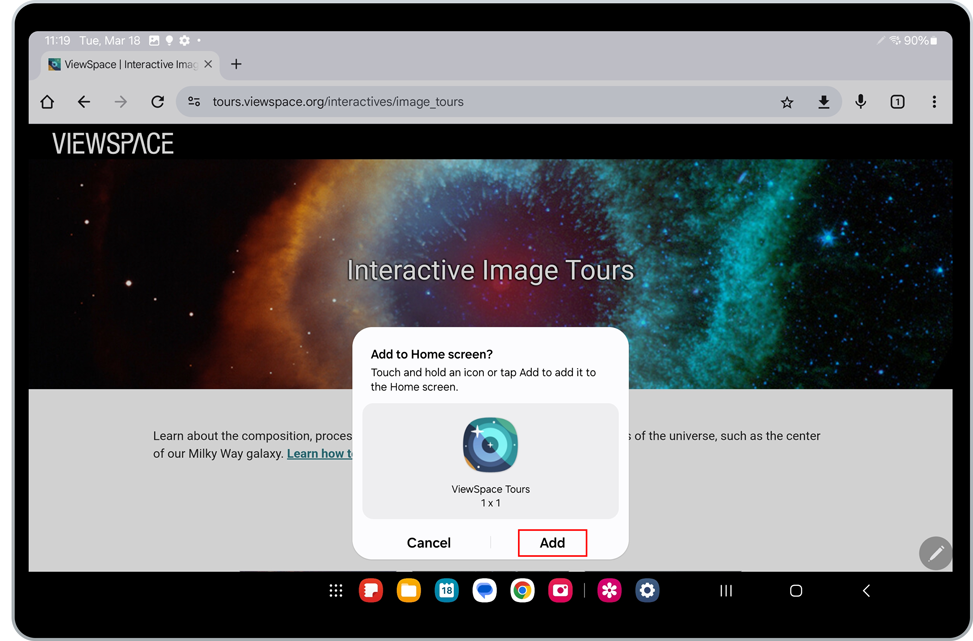Tap Add in the home screen dialog

point(552,543)
